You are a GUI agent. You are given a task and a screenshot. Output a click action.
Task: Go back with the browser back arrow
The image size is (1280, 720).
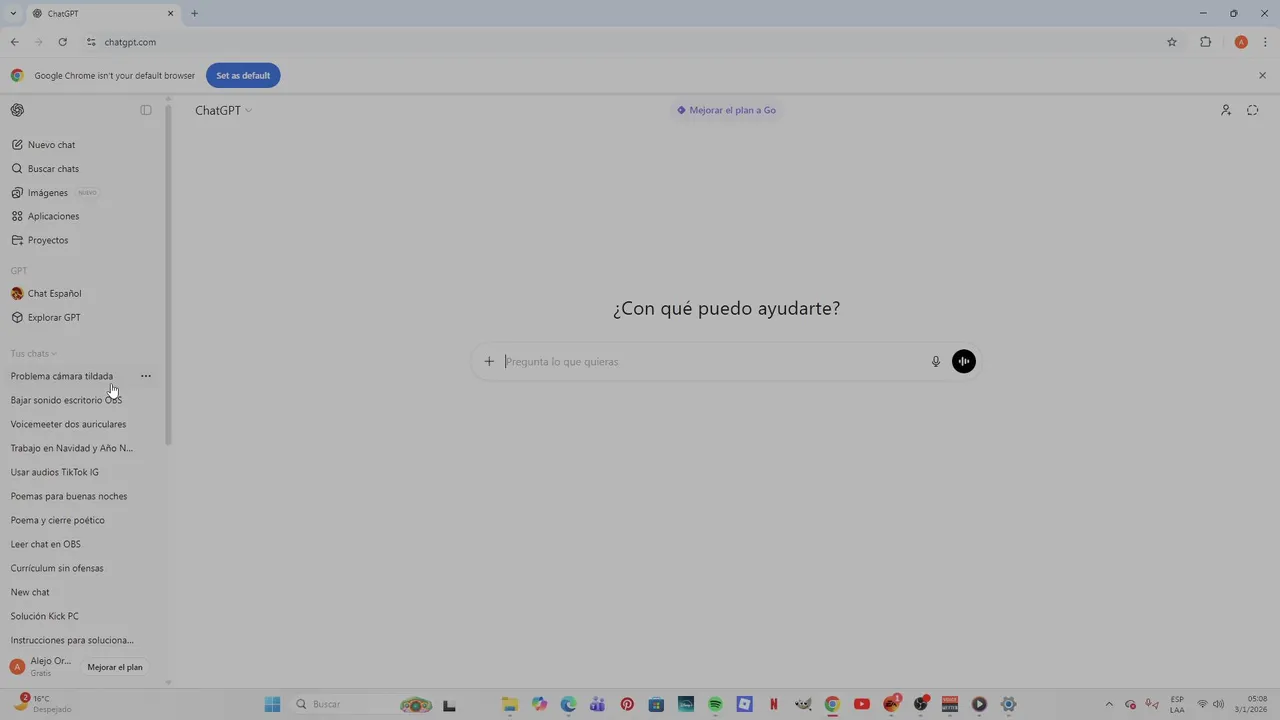[x=15, y=42]
